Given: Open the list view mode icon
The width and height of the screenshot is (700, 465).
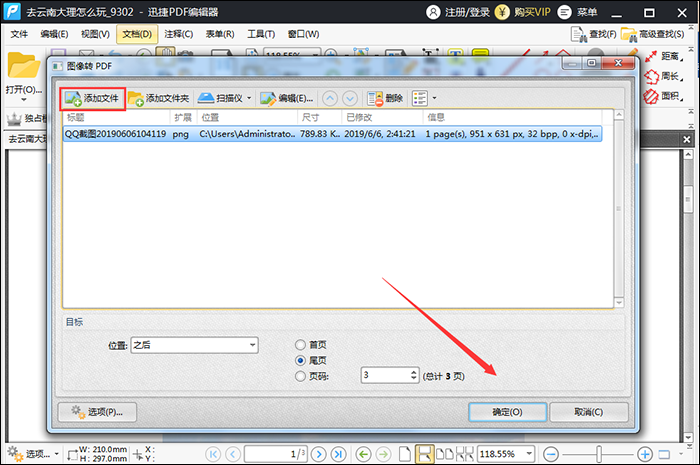Looking at the screenshot, I should click(420, 99).
